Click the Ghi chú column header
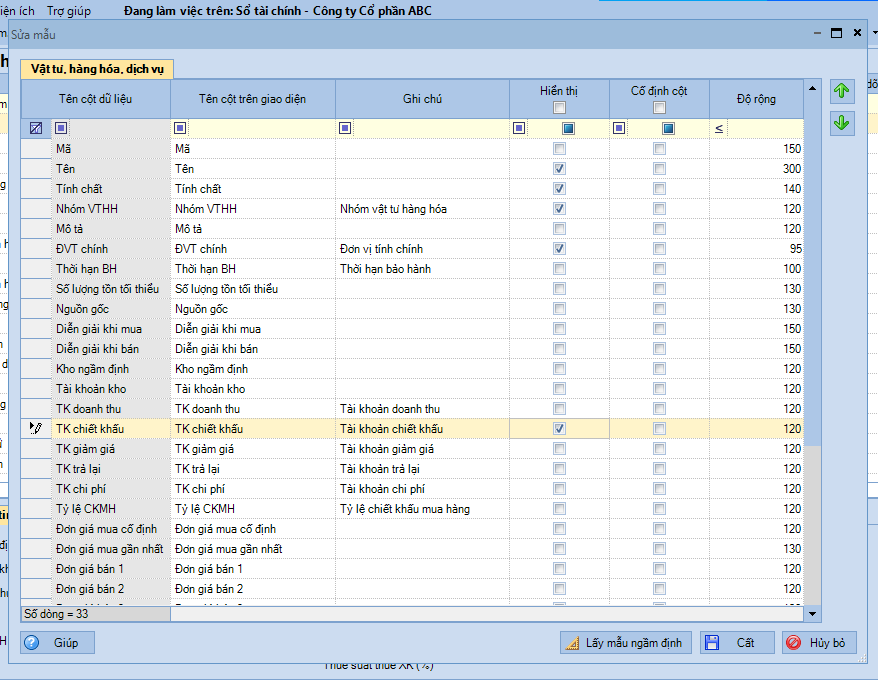Screen dimensions: 878x680 [x=422, y=99]
